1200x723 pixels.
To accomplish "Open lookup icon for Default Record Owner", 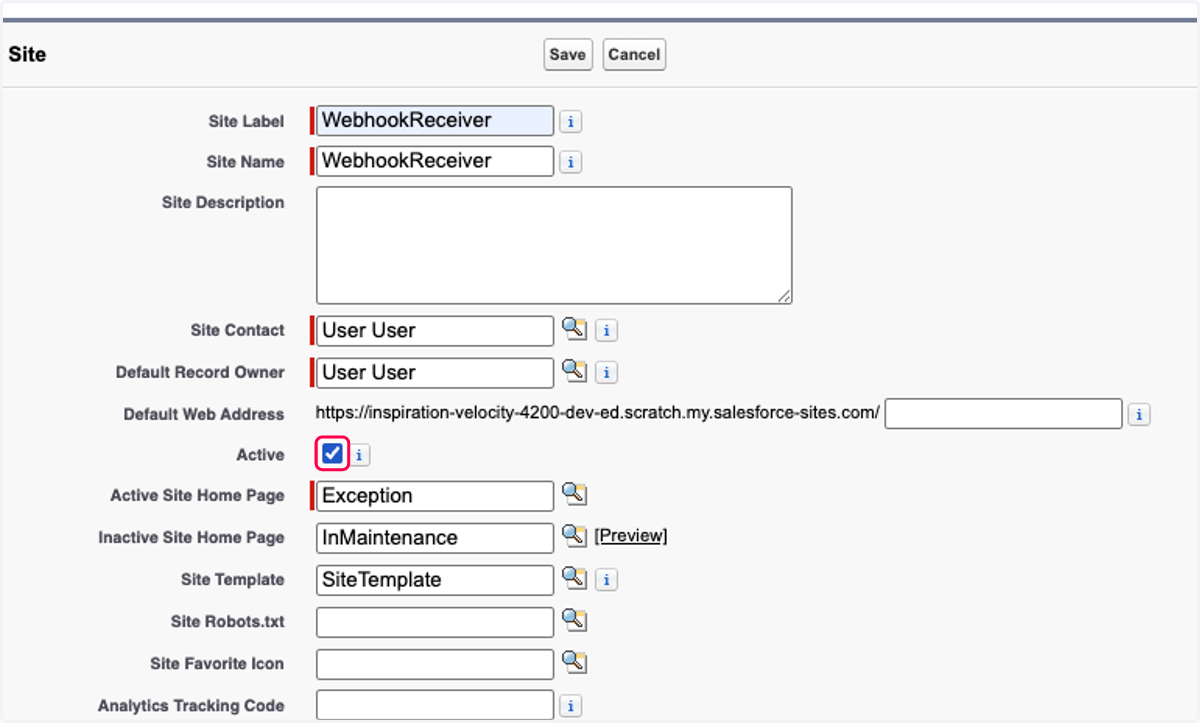I will (x=574, y=372).
